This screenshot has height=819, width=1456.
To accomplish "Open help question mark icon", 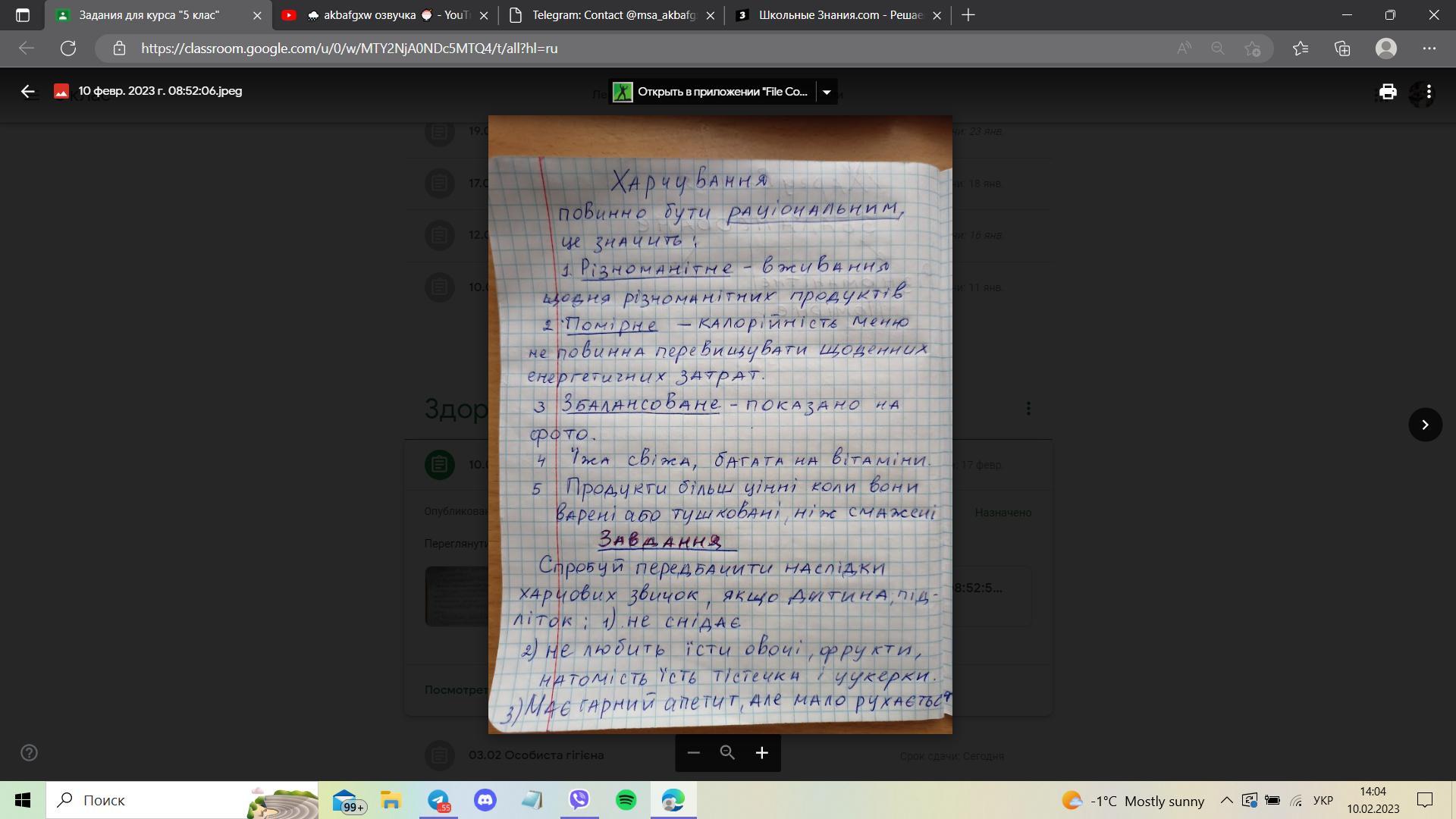I will [x=29, y=753].
